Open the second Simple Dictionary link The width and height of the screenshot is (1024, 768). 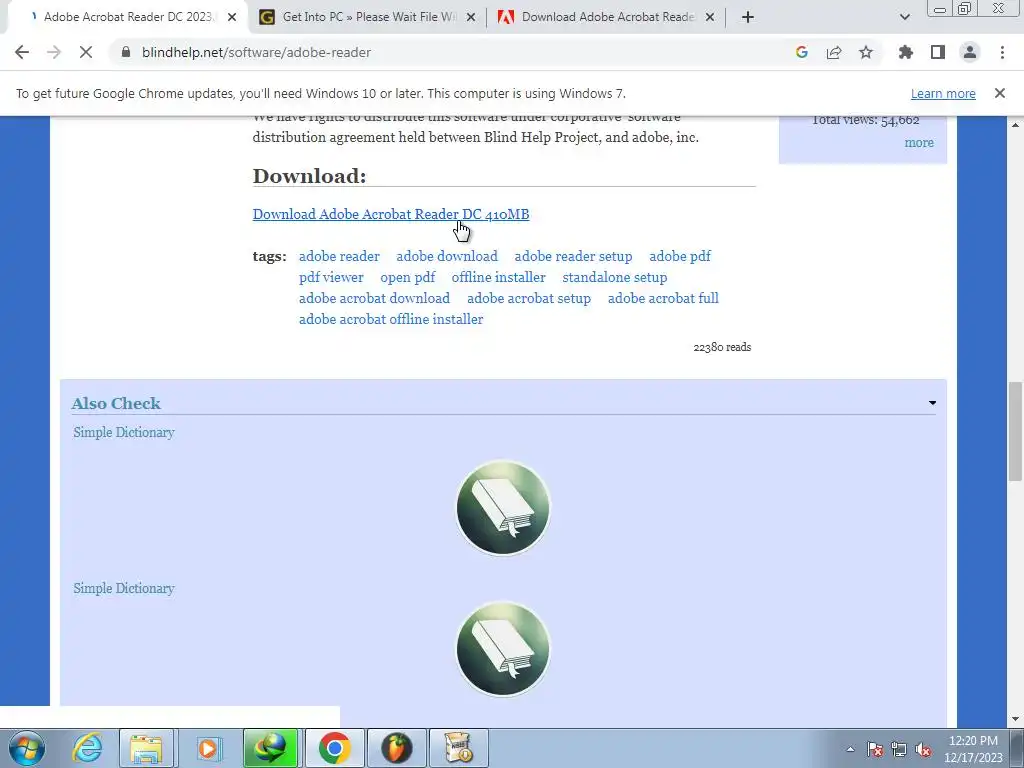[x=123, y=588]
